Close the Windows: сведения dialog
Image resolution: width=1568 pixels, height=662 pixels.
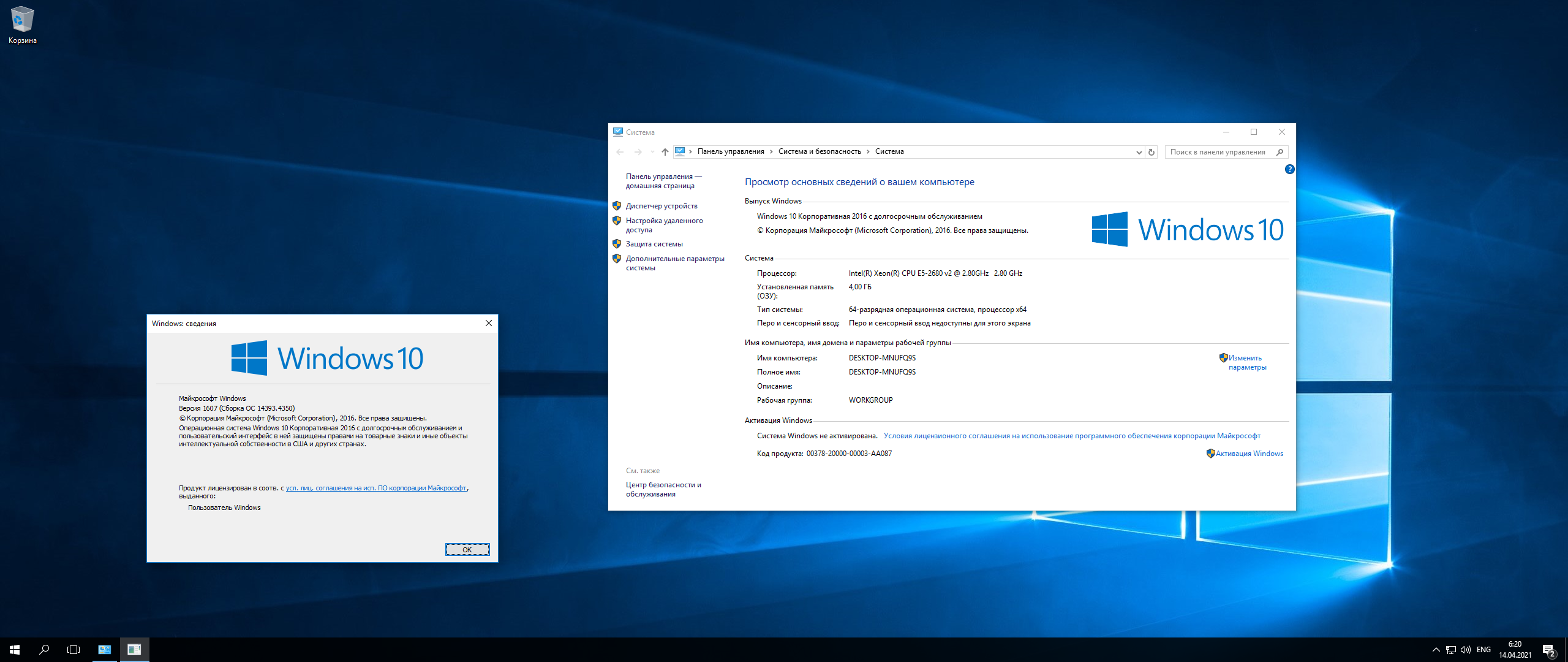pos(488,324)
